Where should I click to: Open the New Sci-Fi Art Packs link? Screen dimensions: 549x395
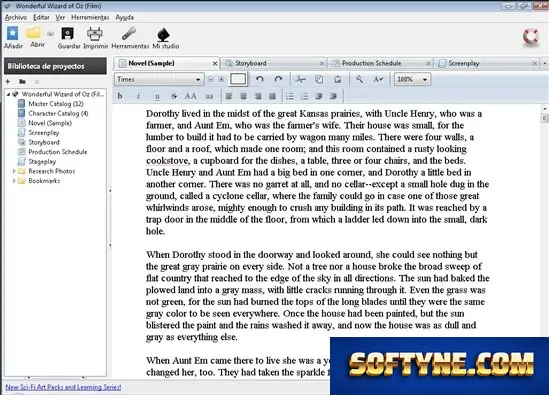(x=63, y=387)
